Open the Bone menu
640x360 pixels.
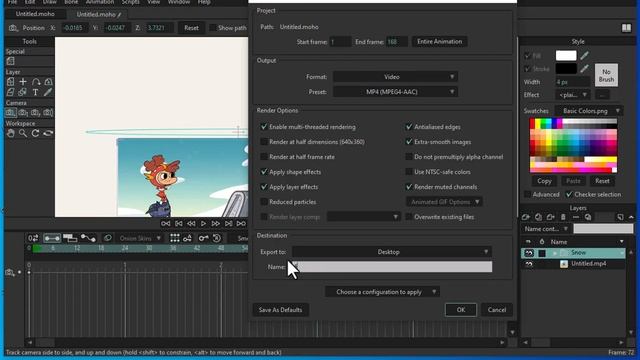pyautogui.click(x=71, y=2)
